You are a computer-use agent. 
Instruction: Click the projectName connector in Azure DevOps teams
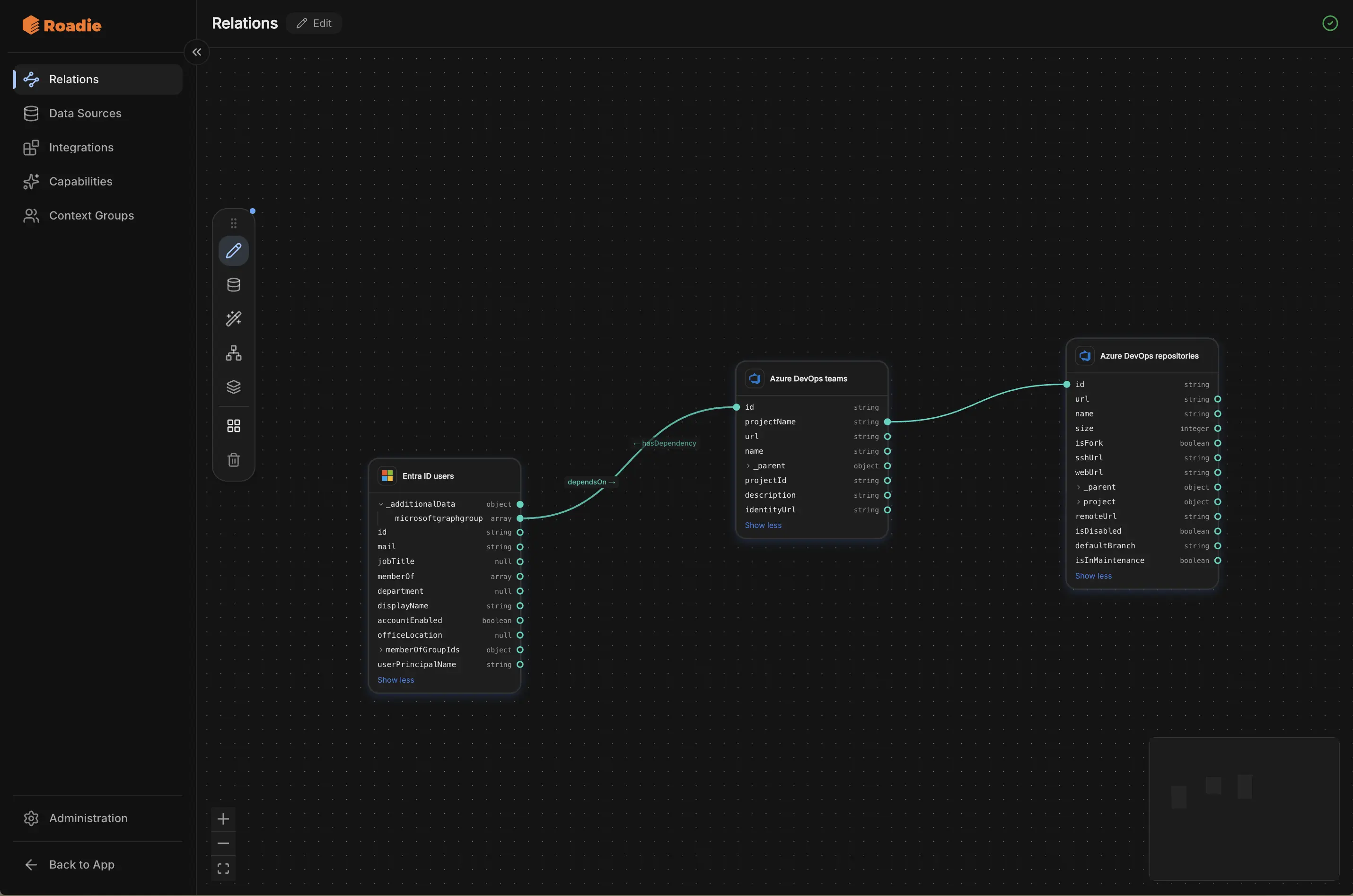887,422
